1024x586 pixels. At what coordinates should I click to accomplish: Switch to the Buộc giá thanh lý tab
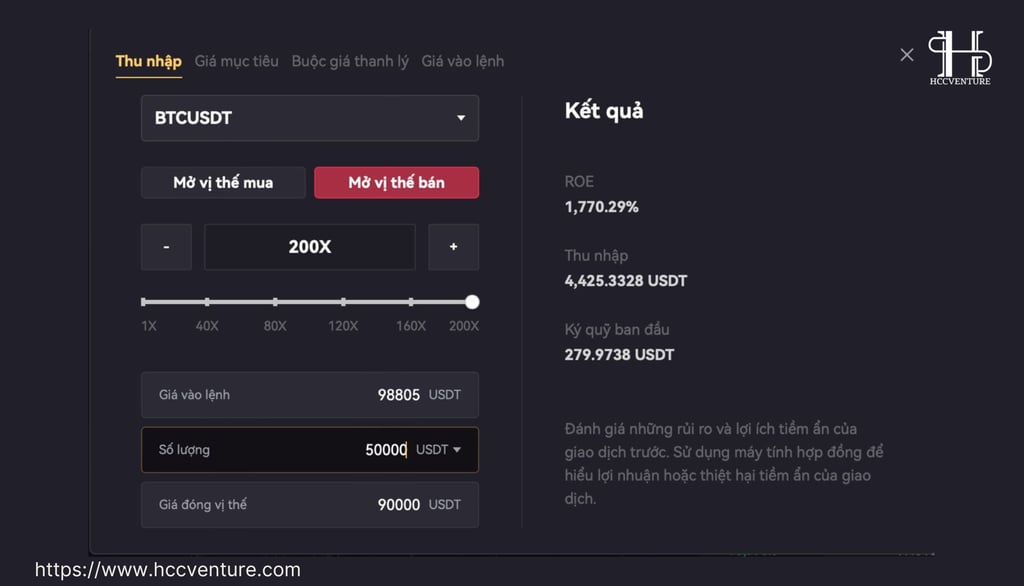350,61
